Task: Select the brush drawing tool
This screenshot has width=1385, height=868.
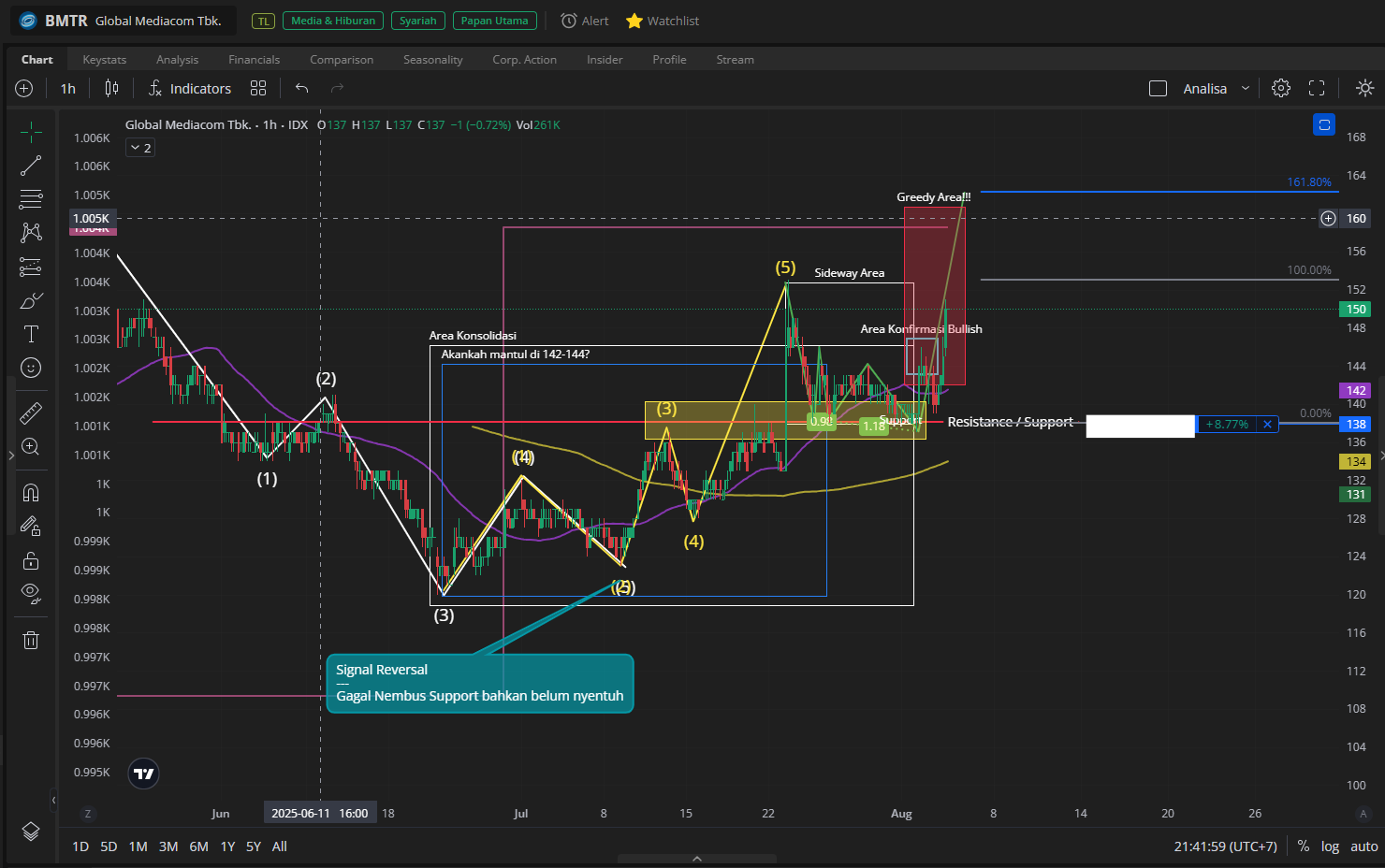Action: (x=31, y=300)
